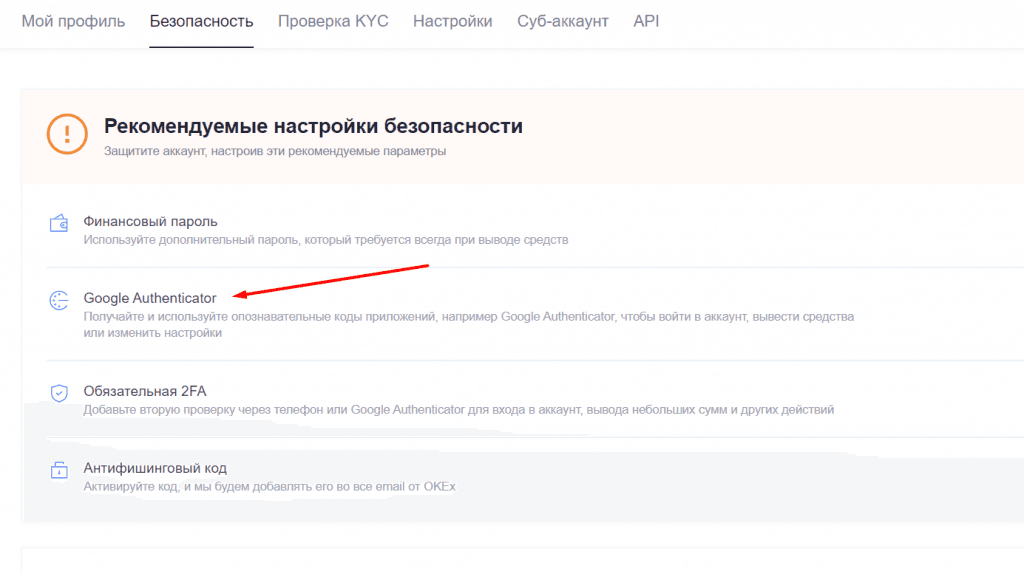1024x574 pixels.
Task: Click the orange warning exclamation icon
Action: 67,134
